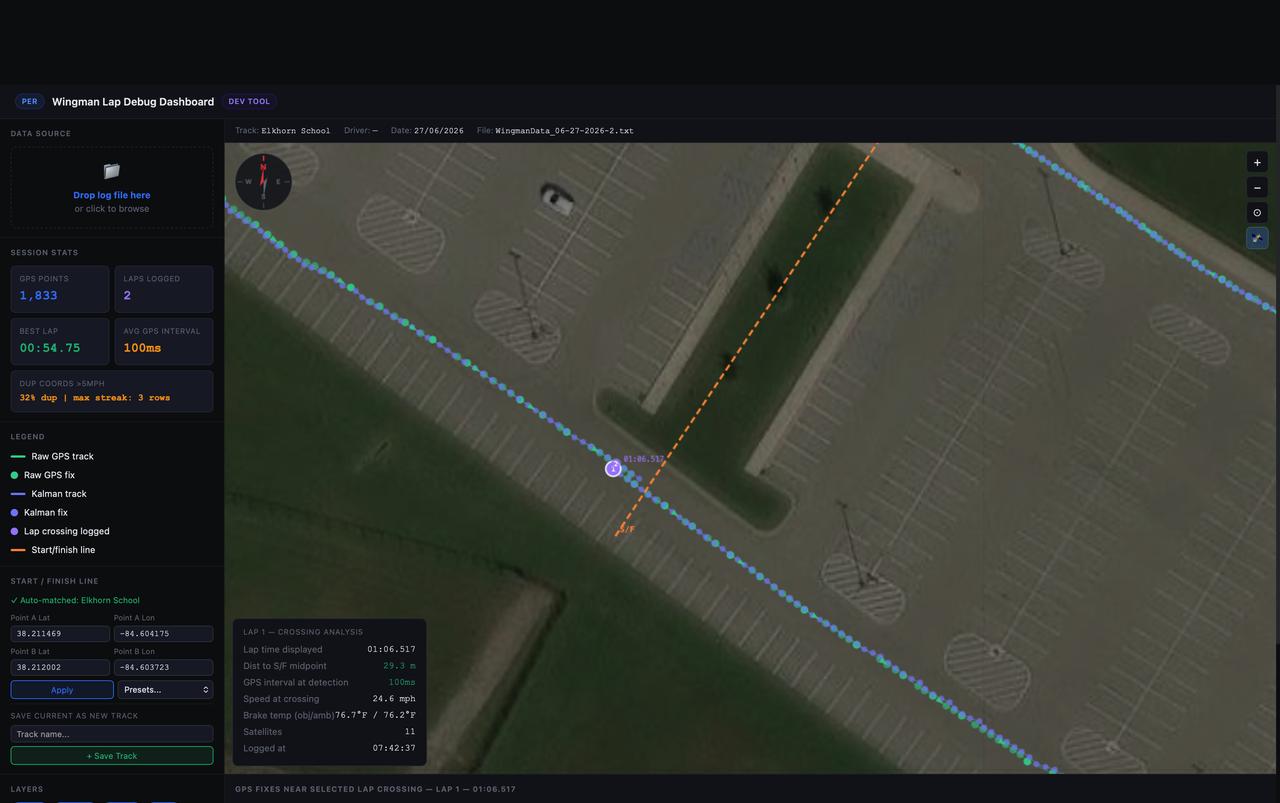Image resolution: width=1280 pixels, height=803 pixels.
Task: Click the PER badge in header
Action: tap(30, 101)
